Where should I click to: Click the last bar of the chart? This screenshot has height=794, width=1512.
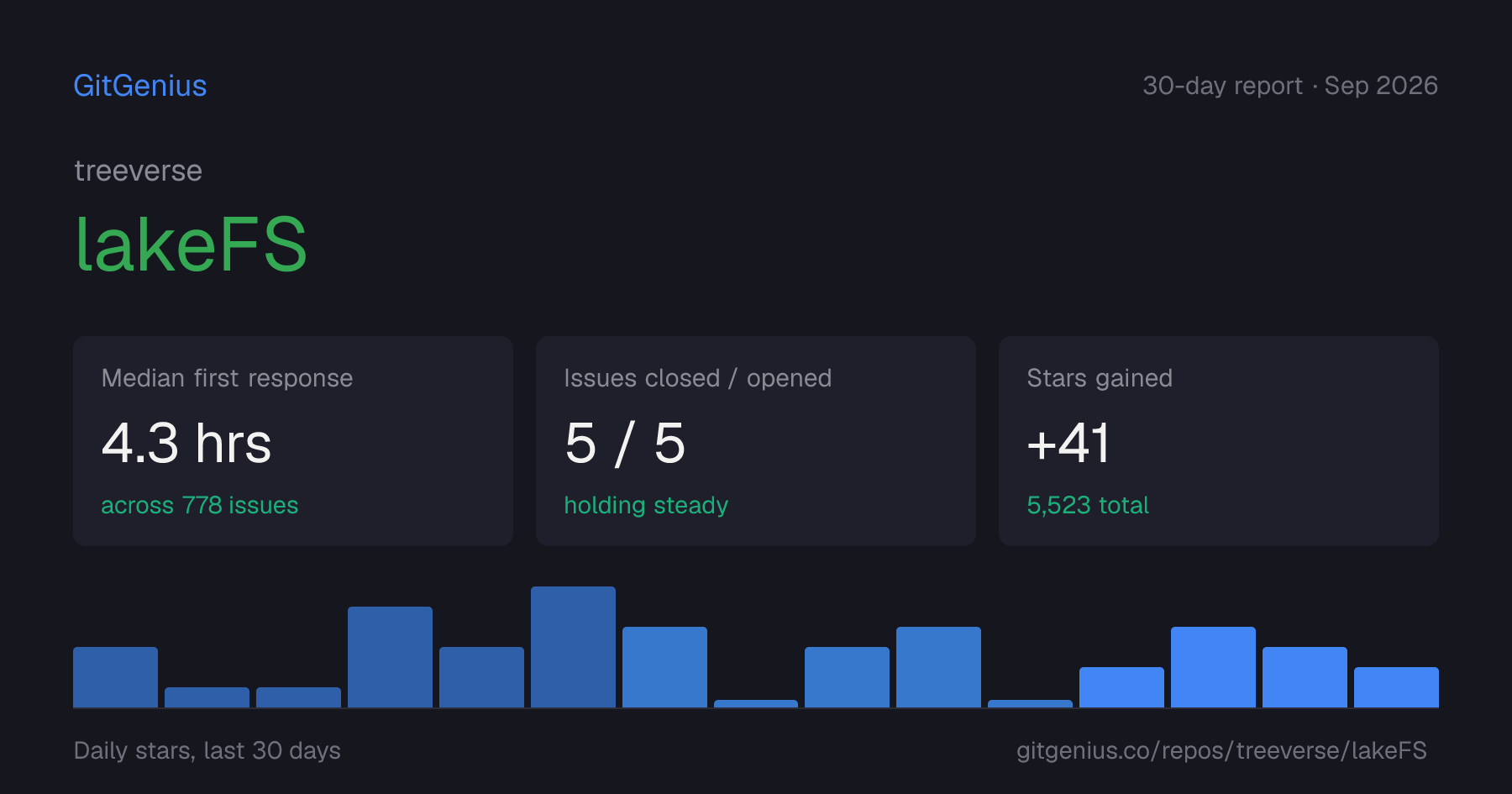[1396, 687]
